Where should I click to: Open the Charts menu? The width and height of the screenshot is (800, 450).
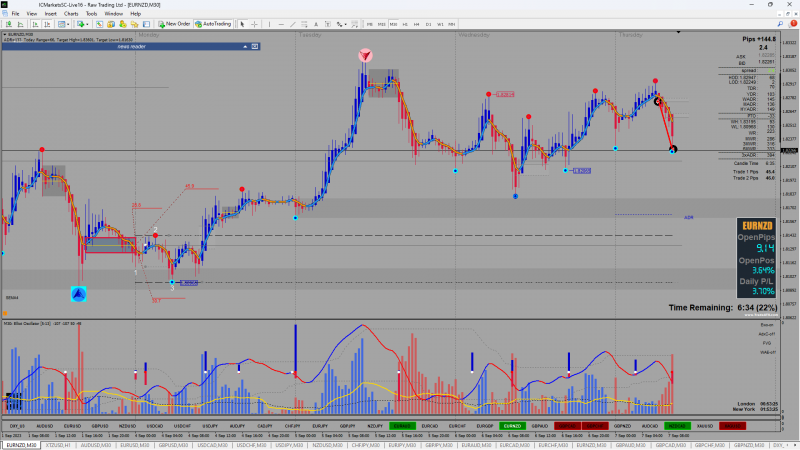(71, 14)
